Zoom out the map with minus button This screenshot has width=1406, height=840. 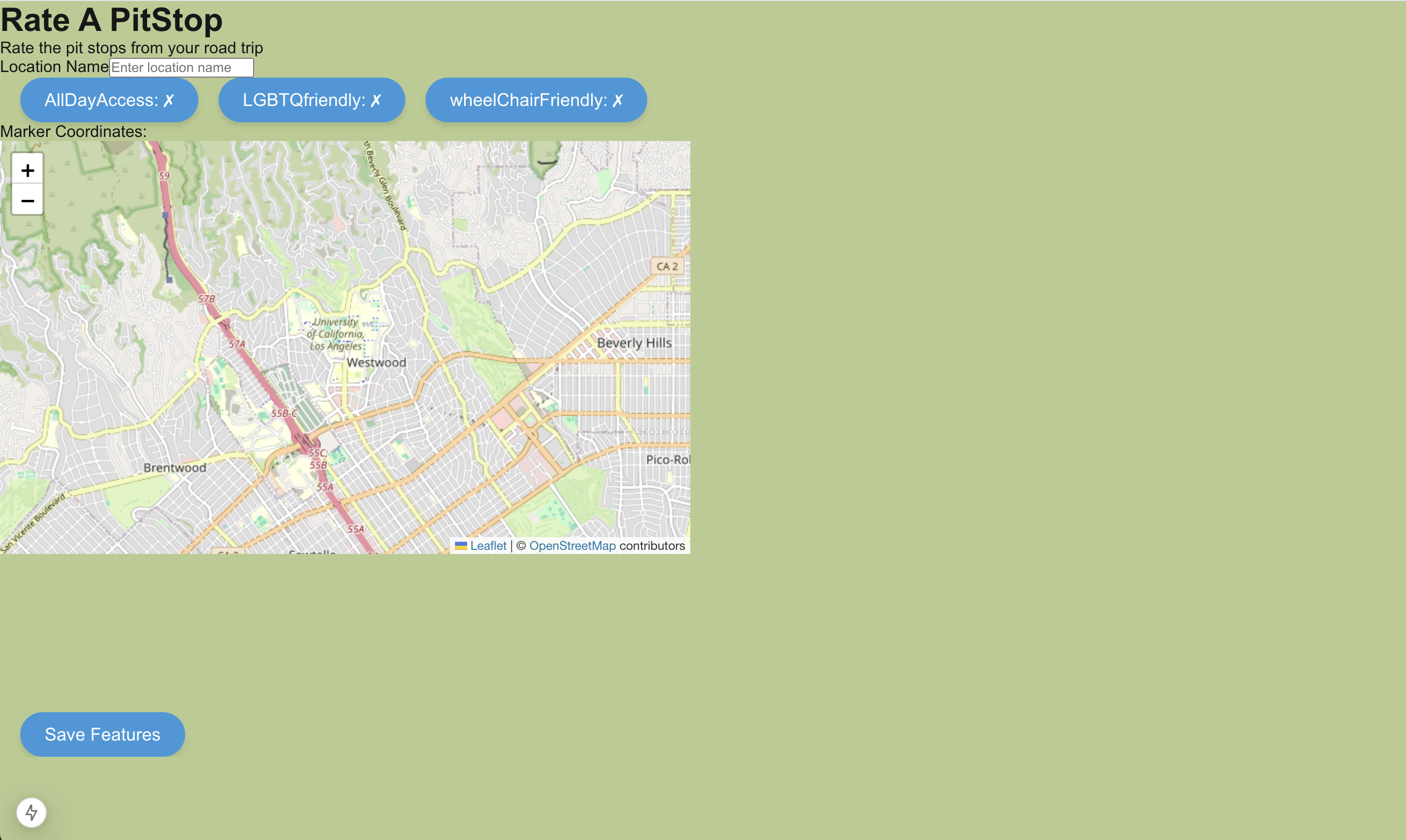pos(27,200)
